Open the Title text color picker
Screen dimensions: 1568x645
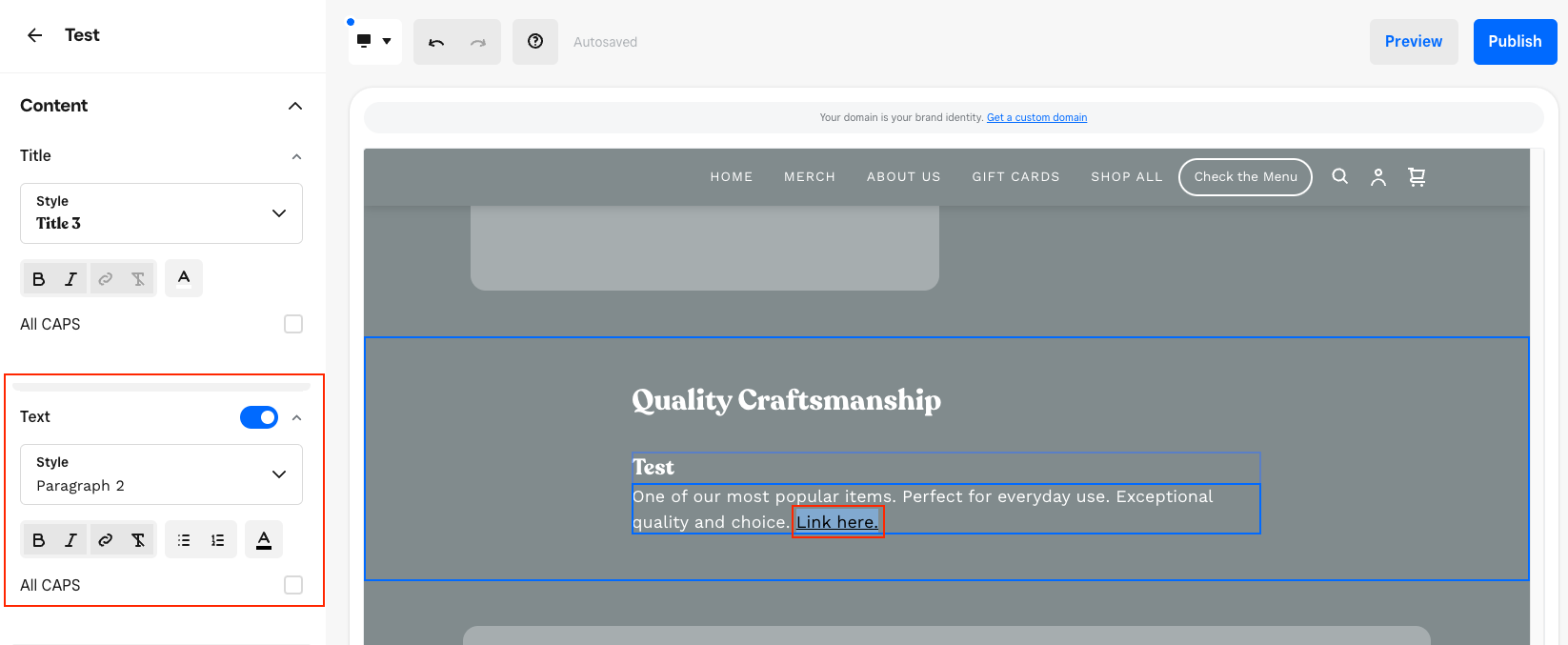coord(184,278)
